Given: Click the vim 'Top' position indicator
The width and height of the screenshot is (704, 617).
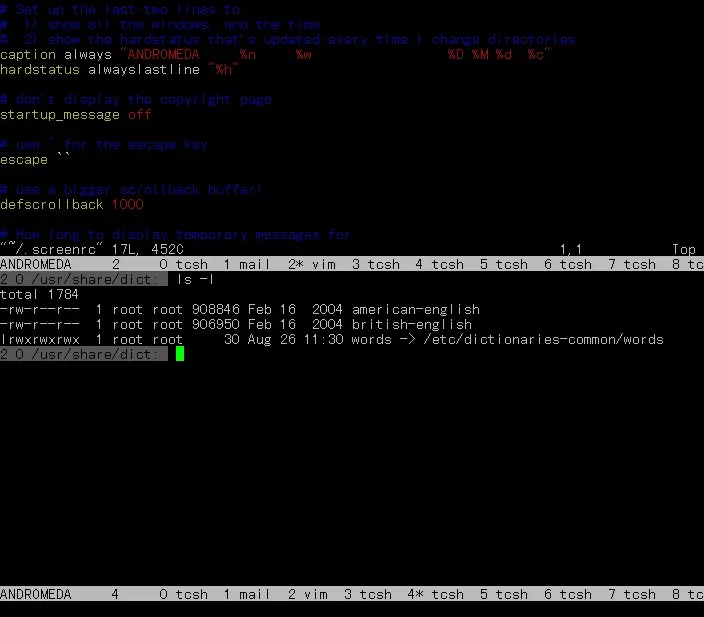Looking at the screenshot, I should tap(684, 249).
